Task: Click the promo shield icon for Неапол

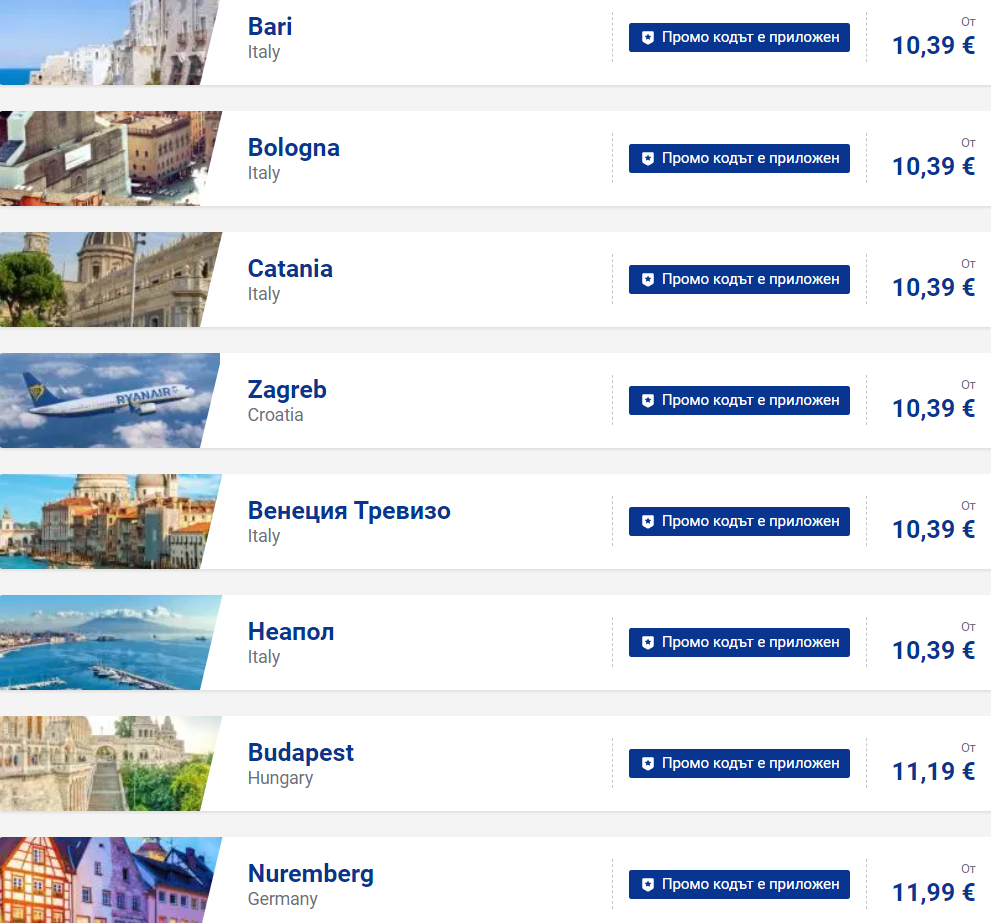Action: pyautogui.click(x=648, y=643)
